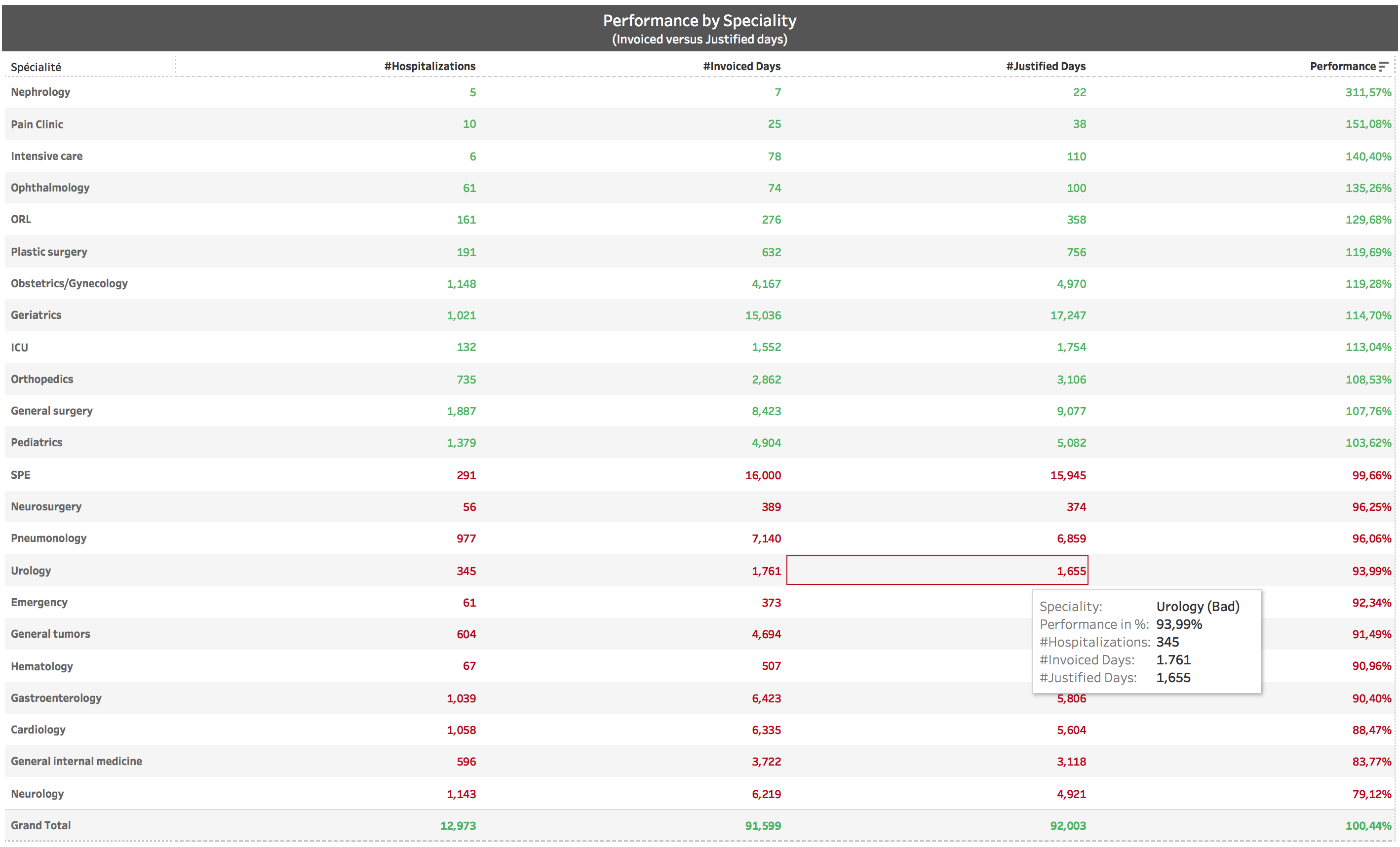Select the Grand Total row label
Image resolution: width=1400 pixels, height=847 pixels.
(41, 825)
